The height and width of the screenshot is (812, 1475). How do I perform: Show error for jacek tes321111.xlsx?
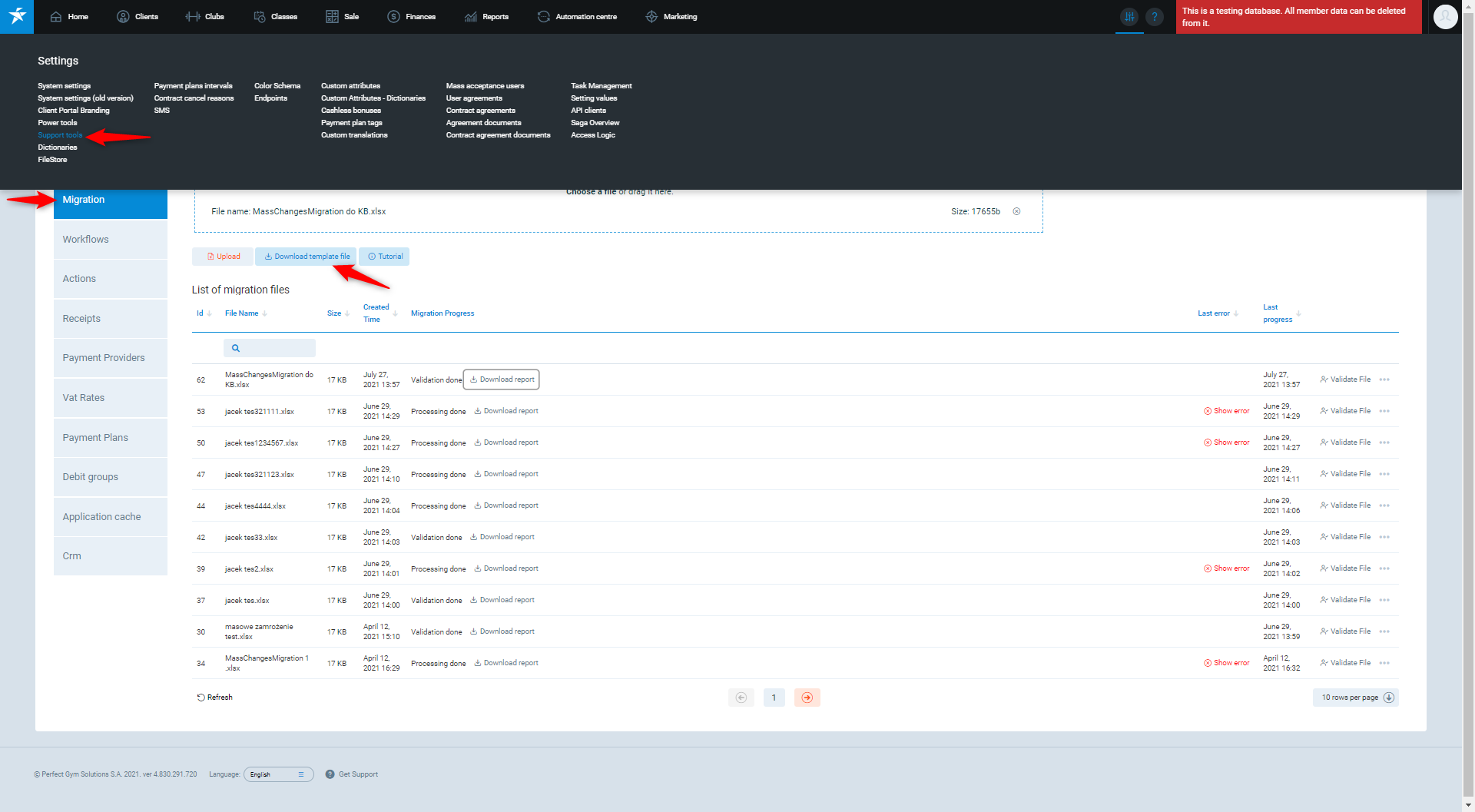1226,411
